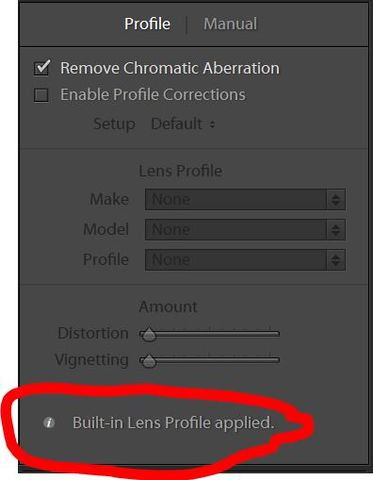This screenshot has width=373, height=480.
Task: Click the Enable Profile Corrections label text
Action: tap(153, 95)
